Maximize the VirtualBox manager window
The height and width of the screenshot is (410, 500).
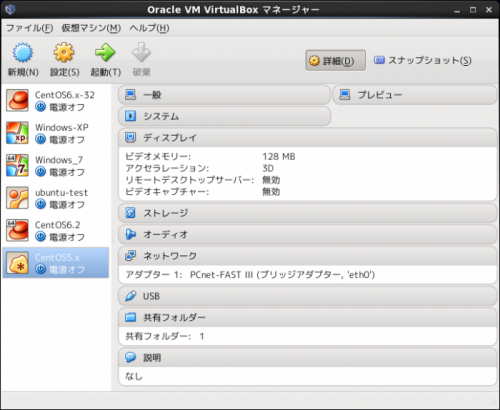473,10
